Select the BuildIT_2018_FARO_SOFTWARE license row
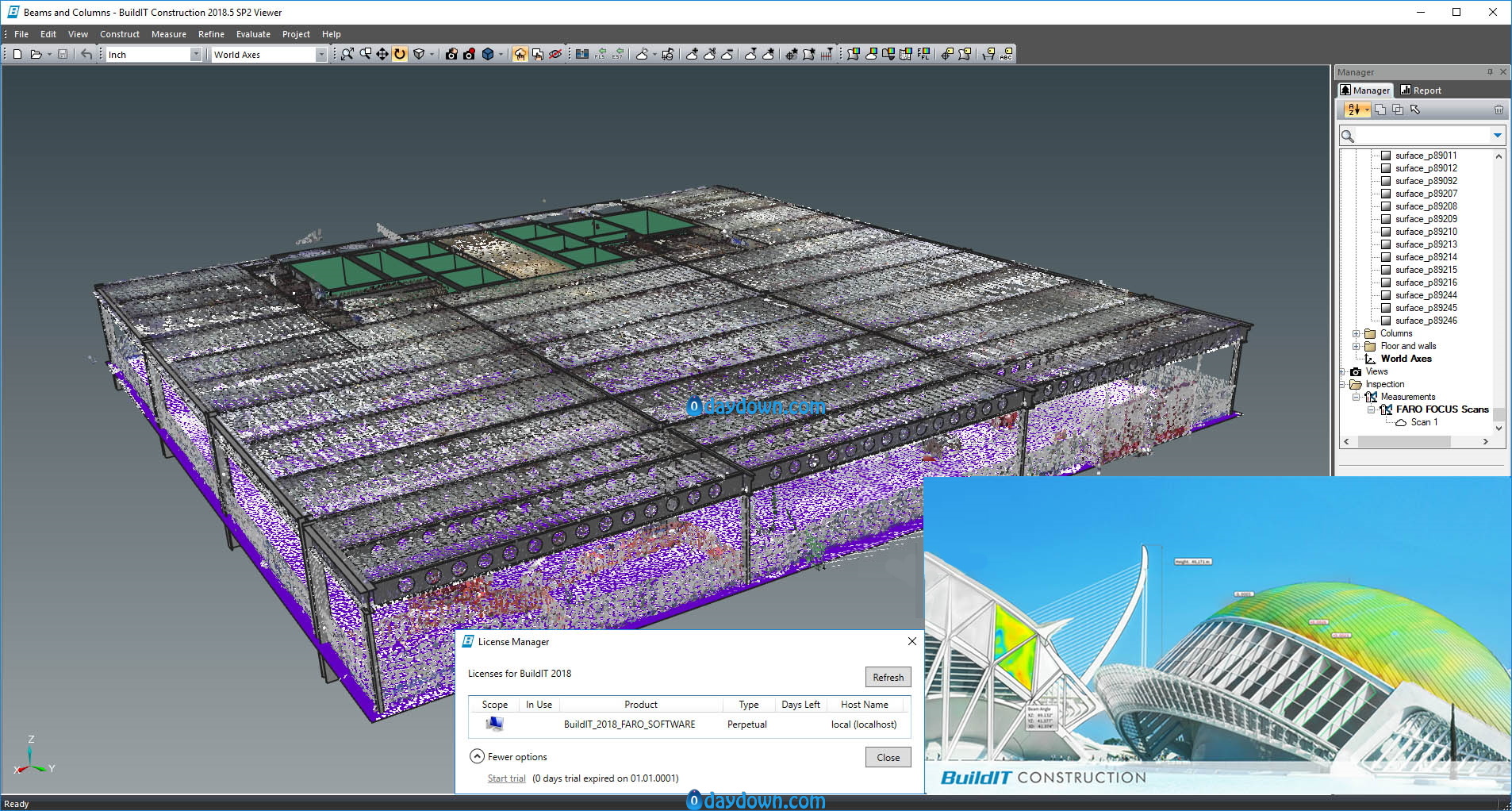Image resolution: width=1512 pixels, height=811 pixels. (689, 724)
